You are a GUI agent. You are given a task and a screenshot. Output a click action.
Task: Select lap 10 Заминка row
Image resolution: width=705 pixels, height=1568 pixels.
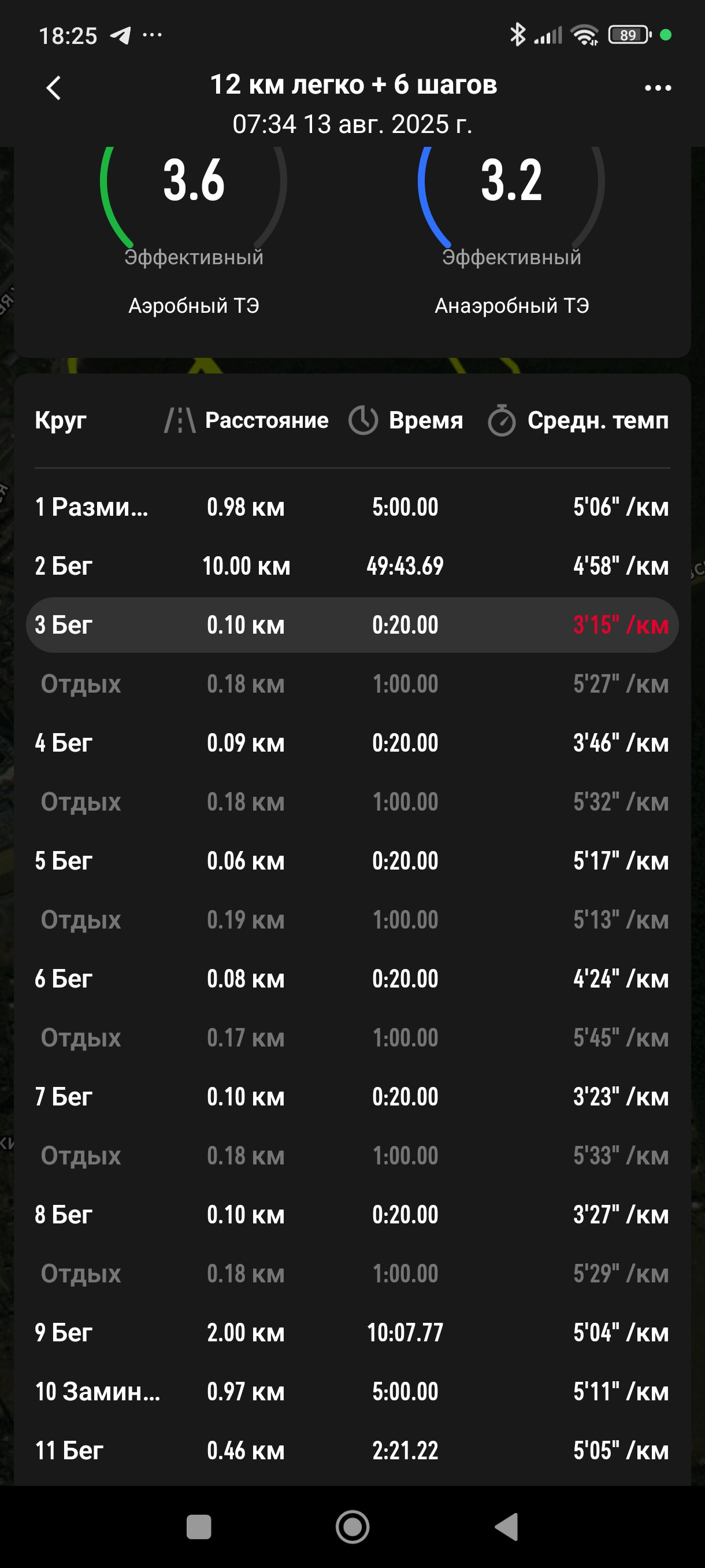tap(352, 1392)
